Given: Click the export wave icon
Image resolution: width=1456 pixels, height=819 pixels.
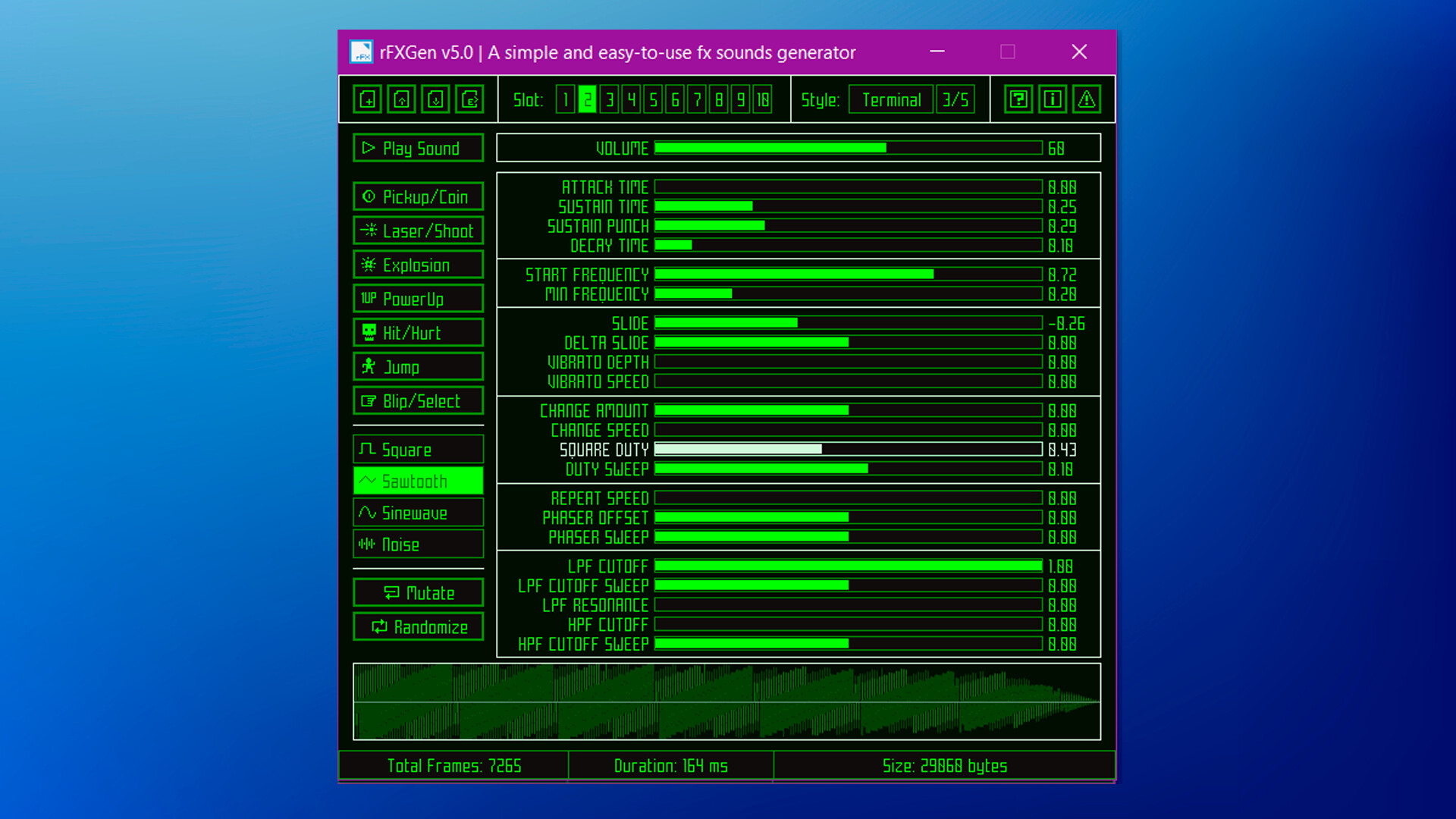Looking at the screenshot, I should point(469,99).
